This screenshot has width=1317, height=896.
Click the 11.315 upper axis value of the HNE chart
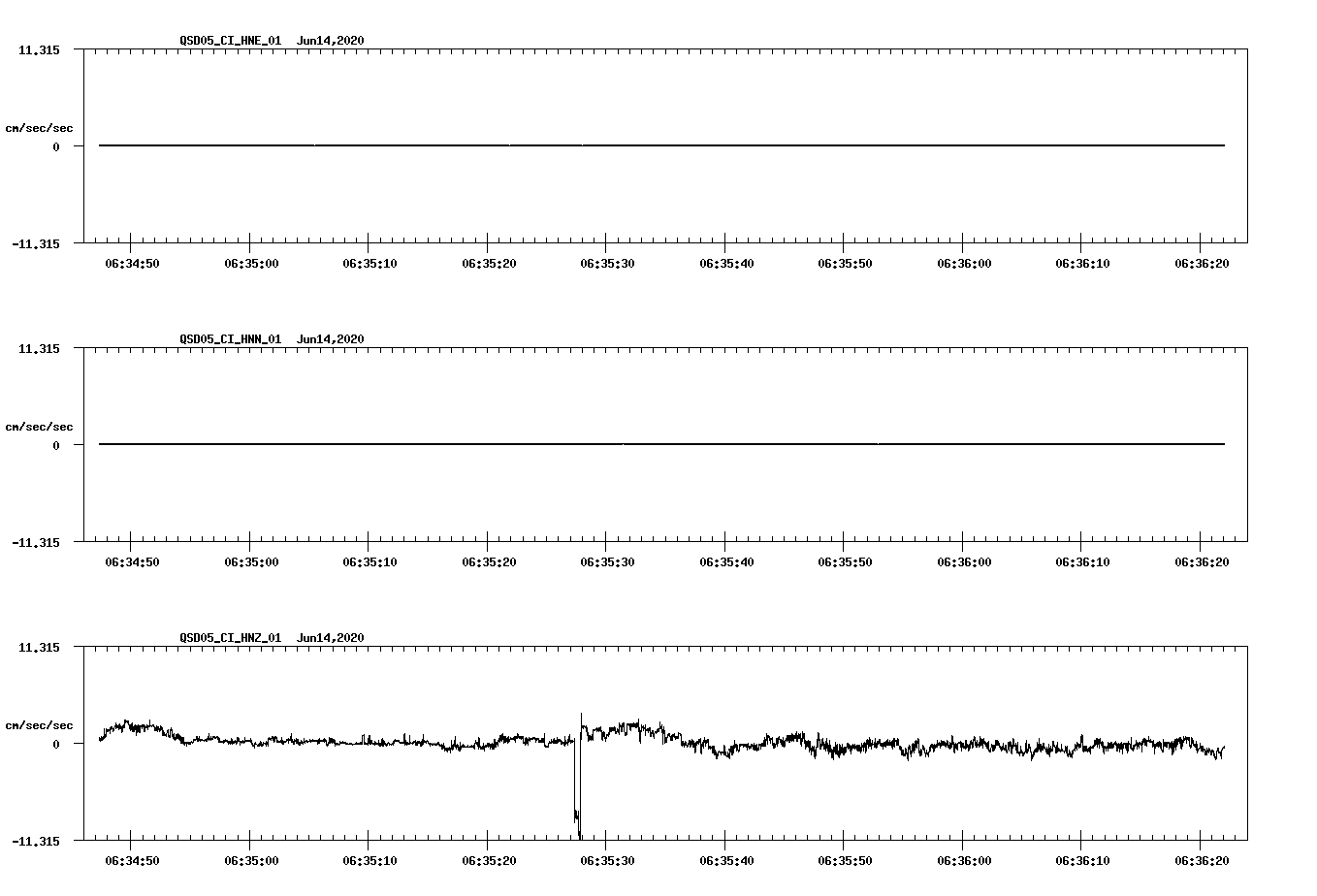click(39, 50)
